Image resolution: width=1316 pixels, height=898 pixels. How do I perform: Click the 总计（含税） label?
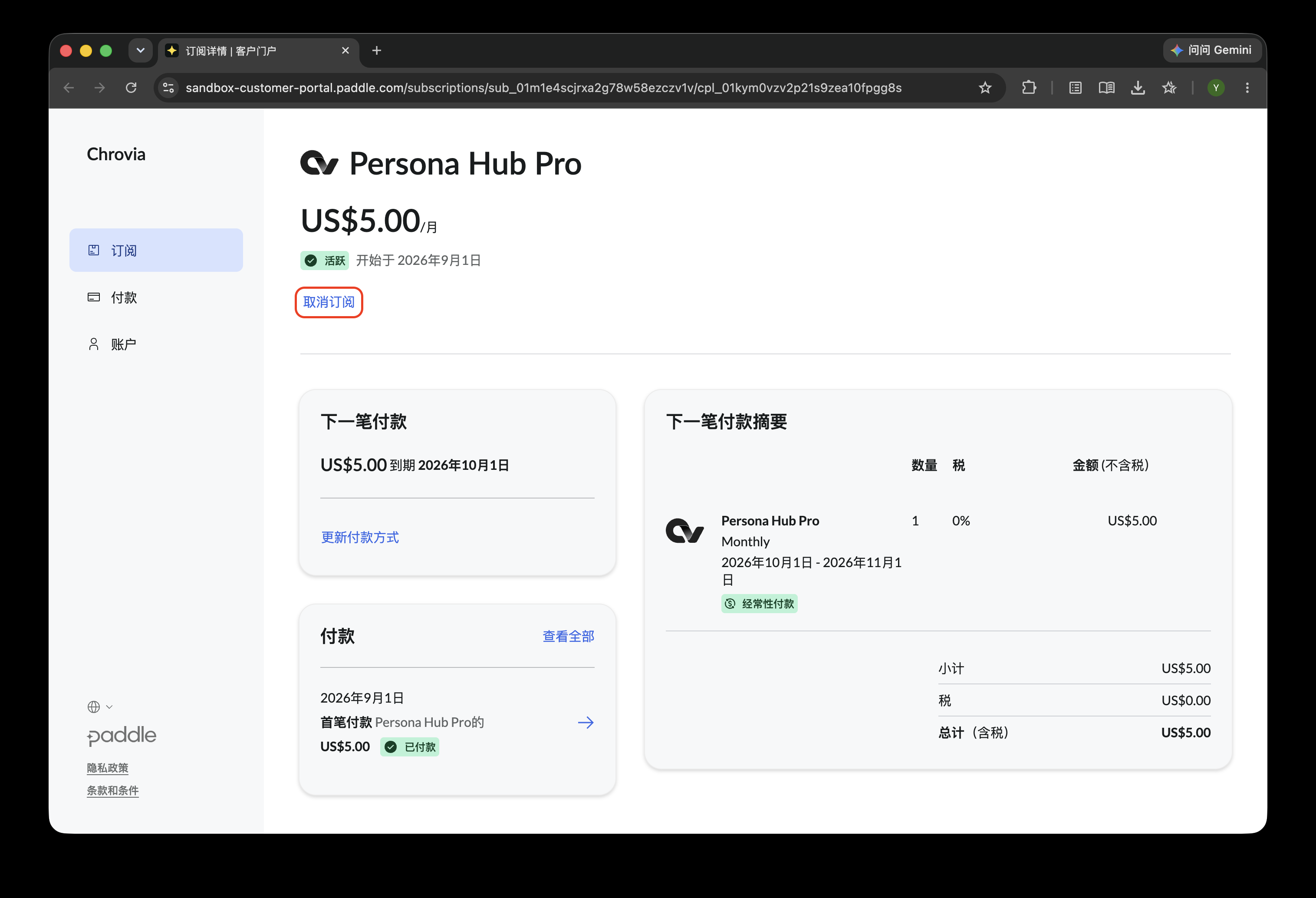click(974, 733)
